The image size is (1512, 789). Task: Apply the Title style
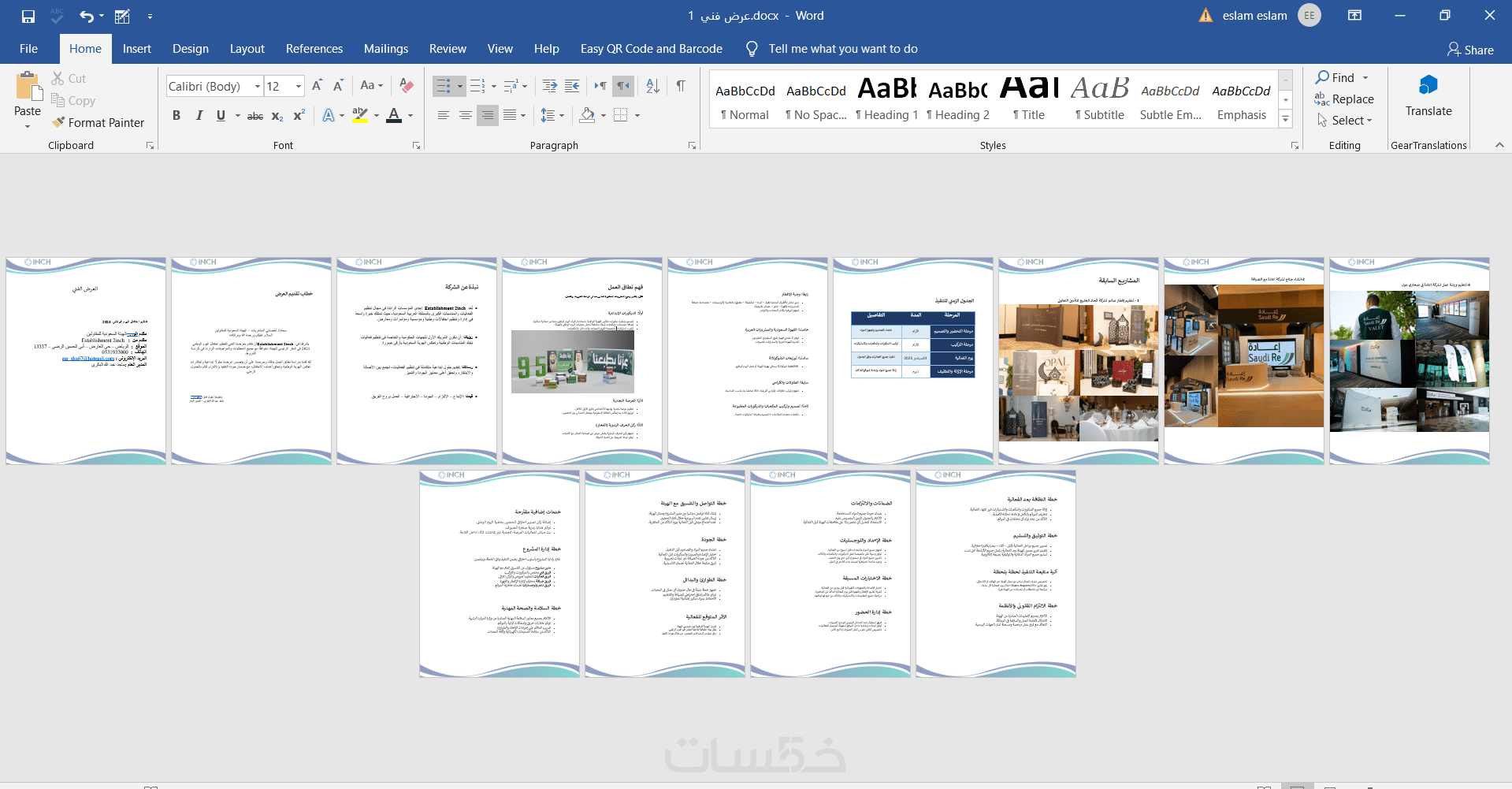point(1029,99)
